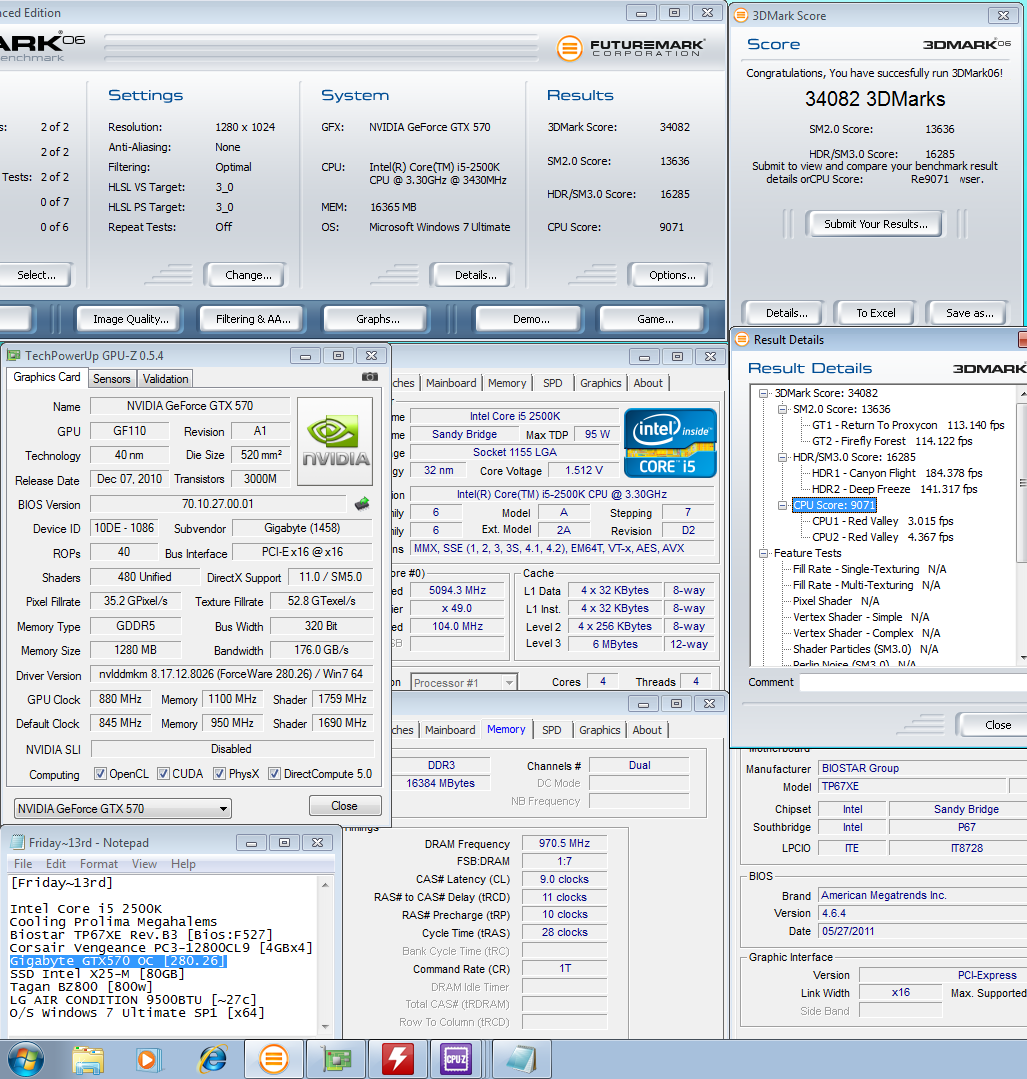Open the About tab in upper CPU-Z window
Screen dimensions: 1027x1079
click(648, 383)
